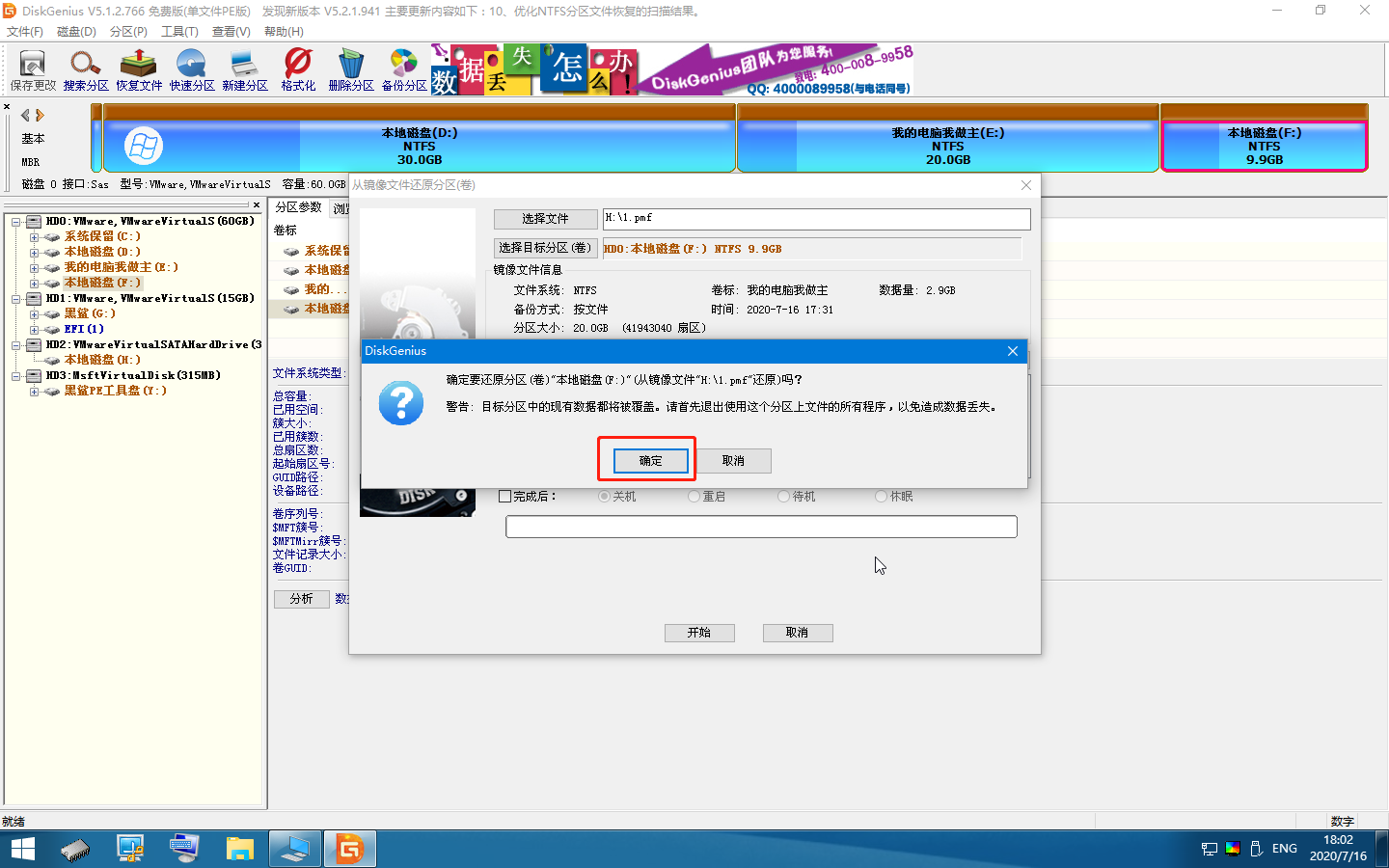Collapse the HD3 MsftVirtualDisk node
Image resolution: width=1389 pixels, height=868 pixels.
point(16,376)
